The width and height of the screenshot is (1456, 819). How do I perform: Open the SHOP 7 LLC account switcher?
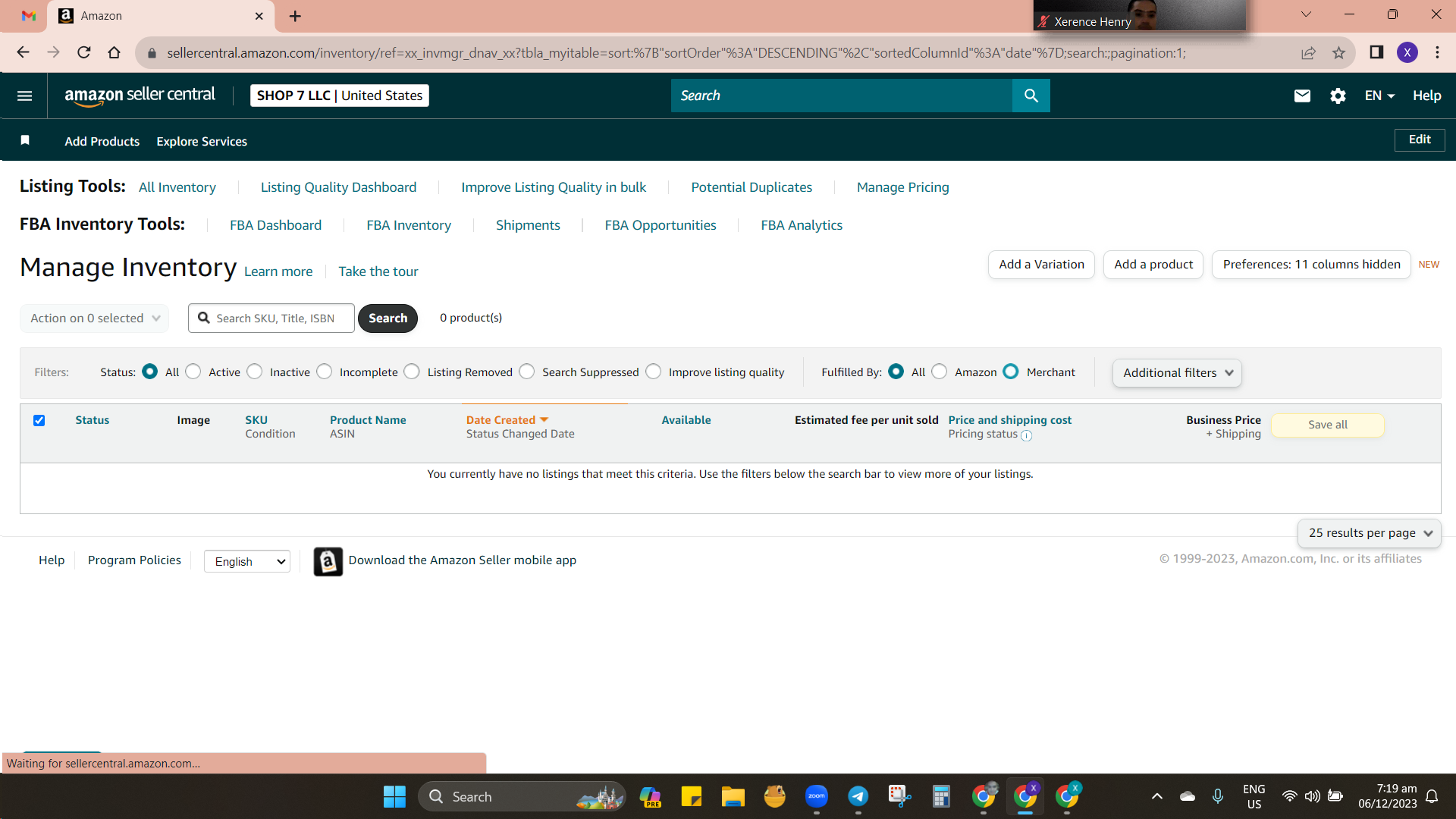[340, 96]
